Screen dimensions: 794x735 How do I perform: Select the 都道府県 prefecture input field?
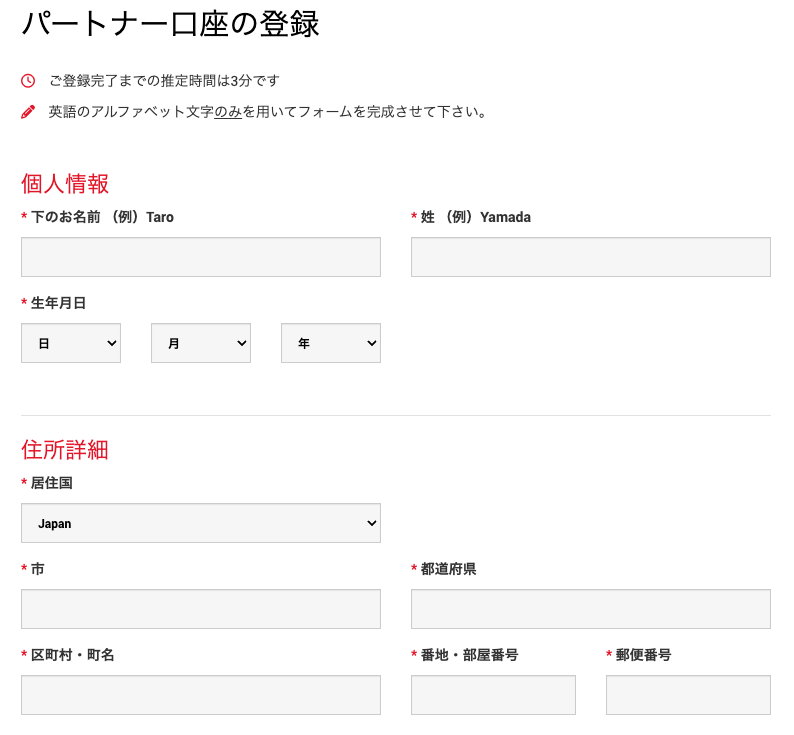[x=590, y=609]
